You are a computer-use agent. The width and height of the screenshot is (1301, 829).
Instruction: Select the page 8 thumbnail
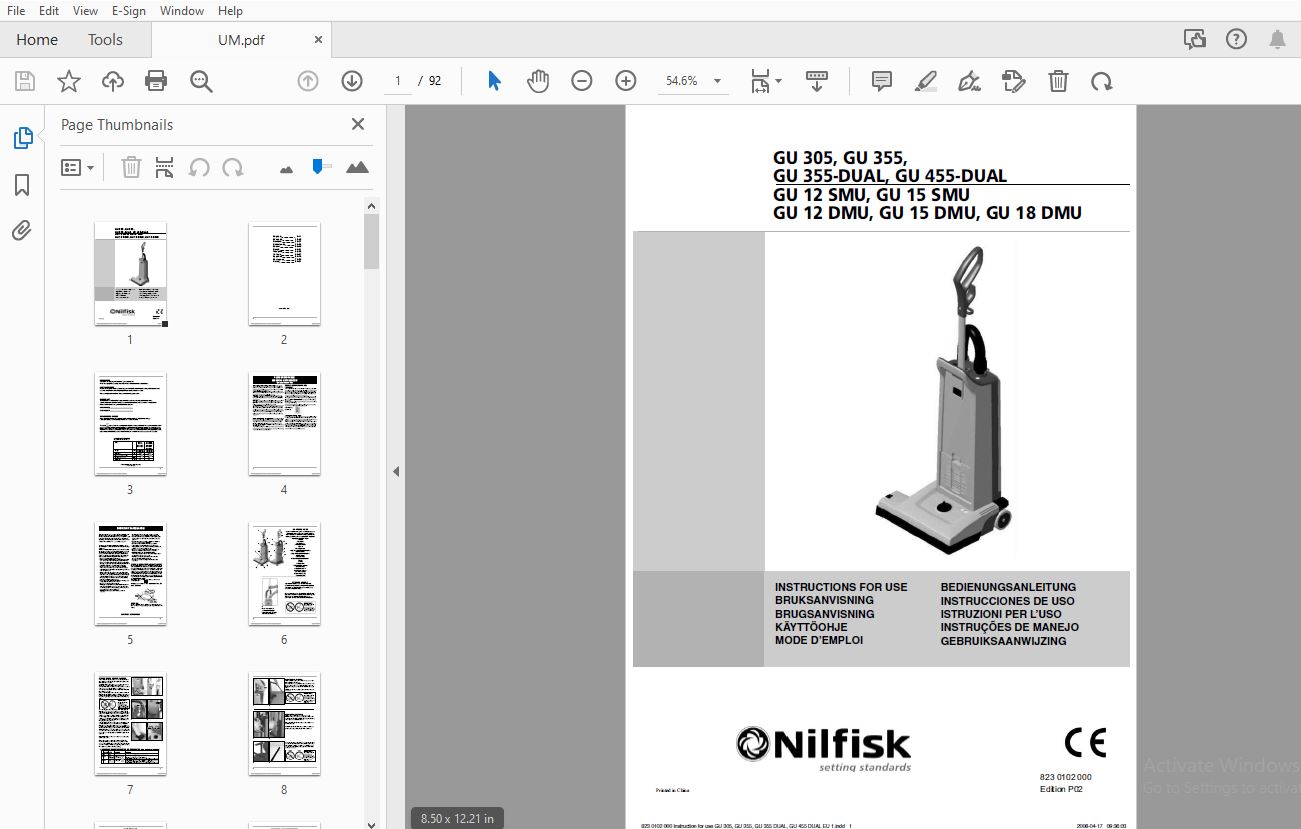click(284, 724)
